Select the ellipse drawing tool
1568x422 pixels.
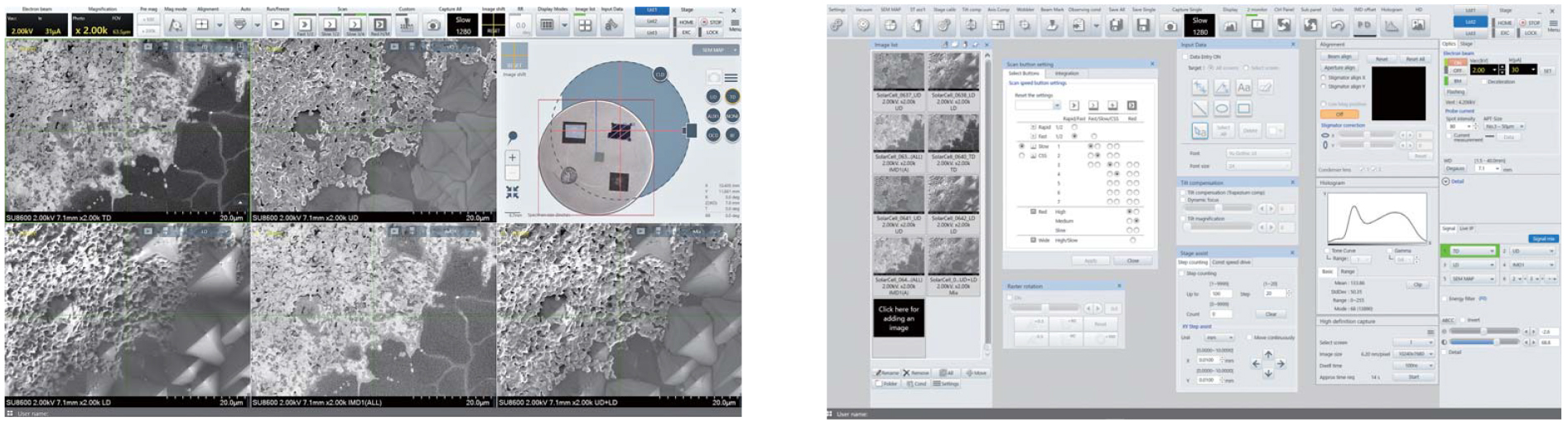click(x=1221, y=109)
